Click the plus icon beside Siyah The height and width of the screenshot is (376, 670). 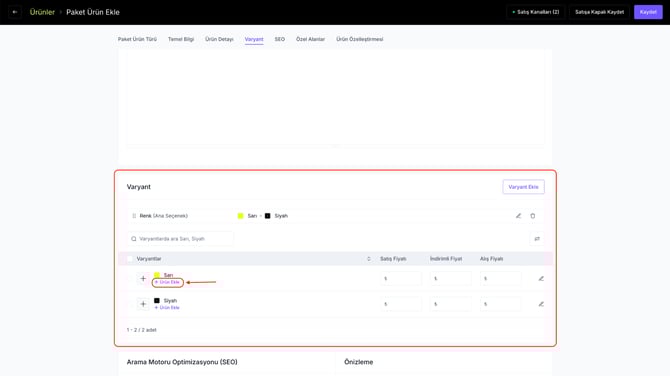(143, 304)
